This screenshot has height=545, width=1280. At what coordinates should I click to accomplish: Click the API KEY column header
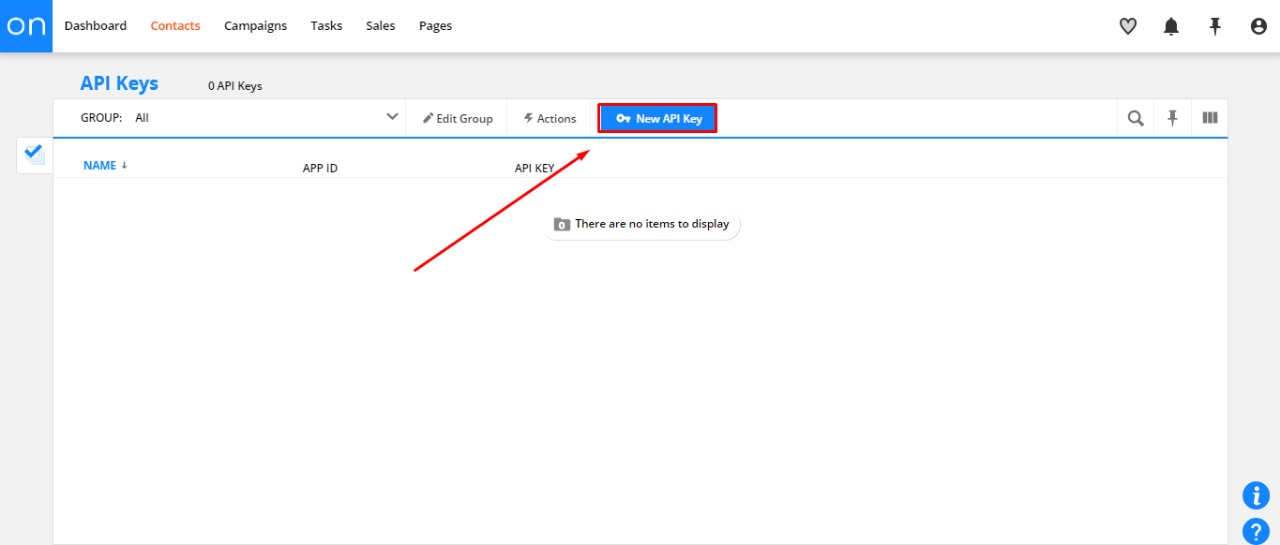(534, 168)
